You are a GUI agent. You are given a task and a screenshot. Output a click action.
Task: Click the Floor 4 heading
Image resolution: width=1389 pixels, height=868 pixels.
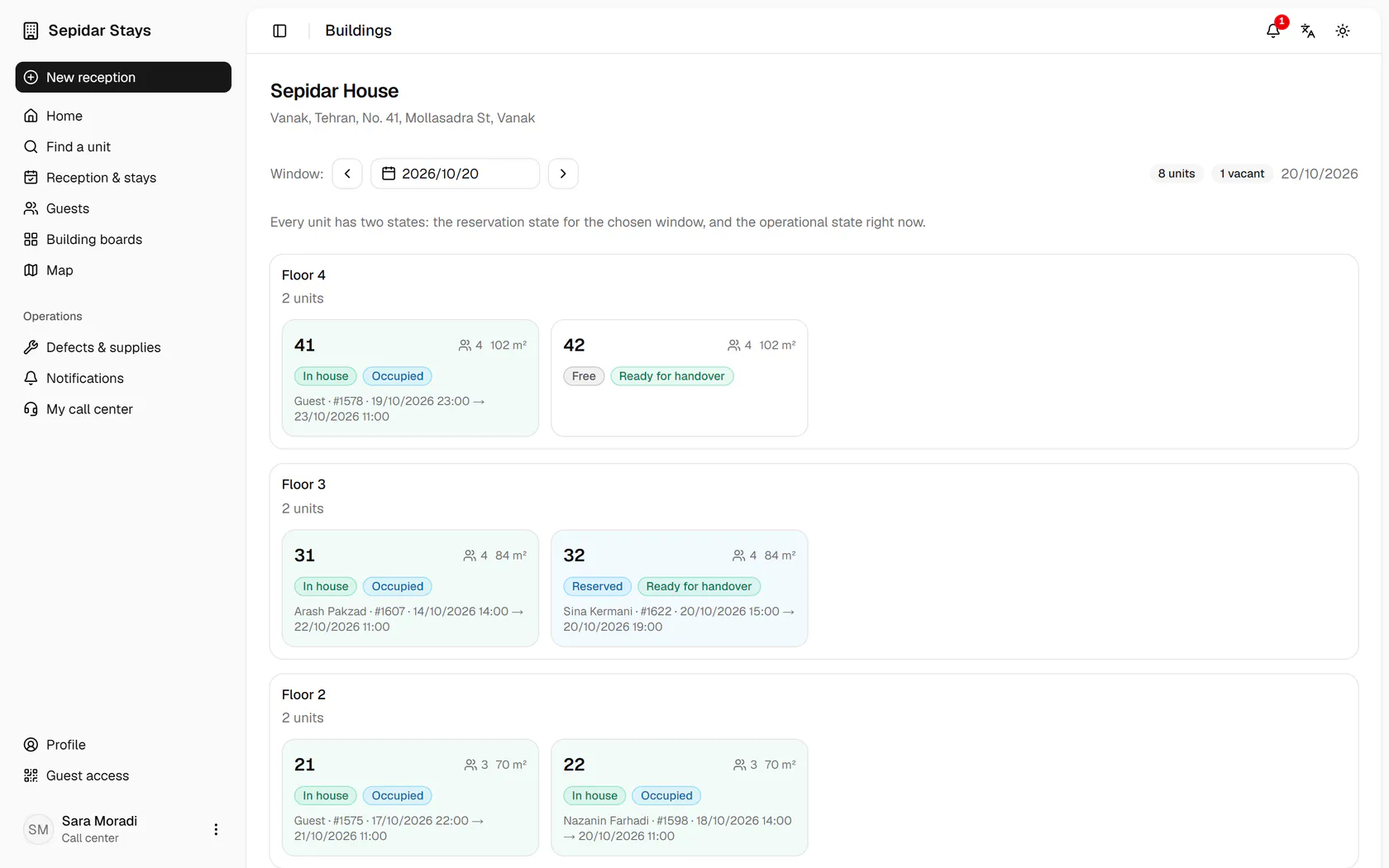(303, 275)
